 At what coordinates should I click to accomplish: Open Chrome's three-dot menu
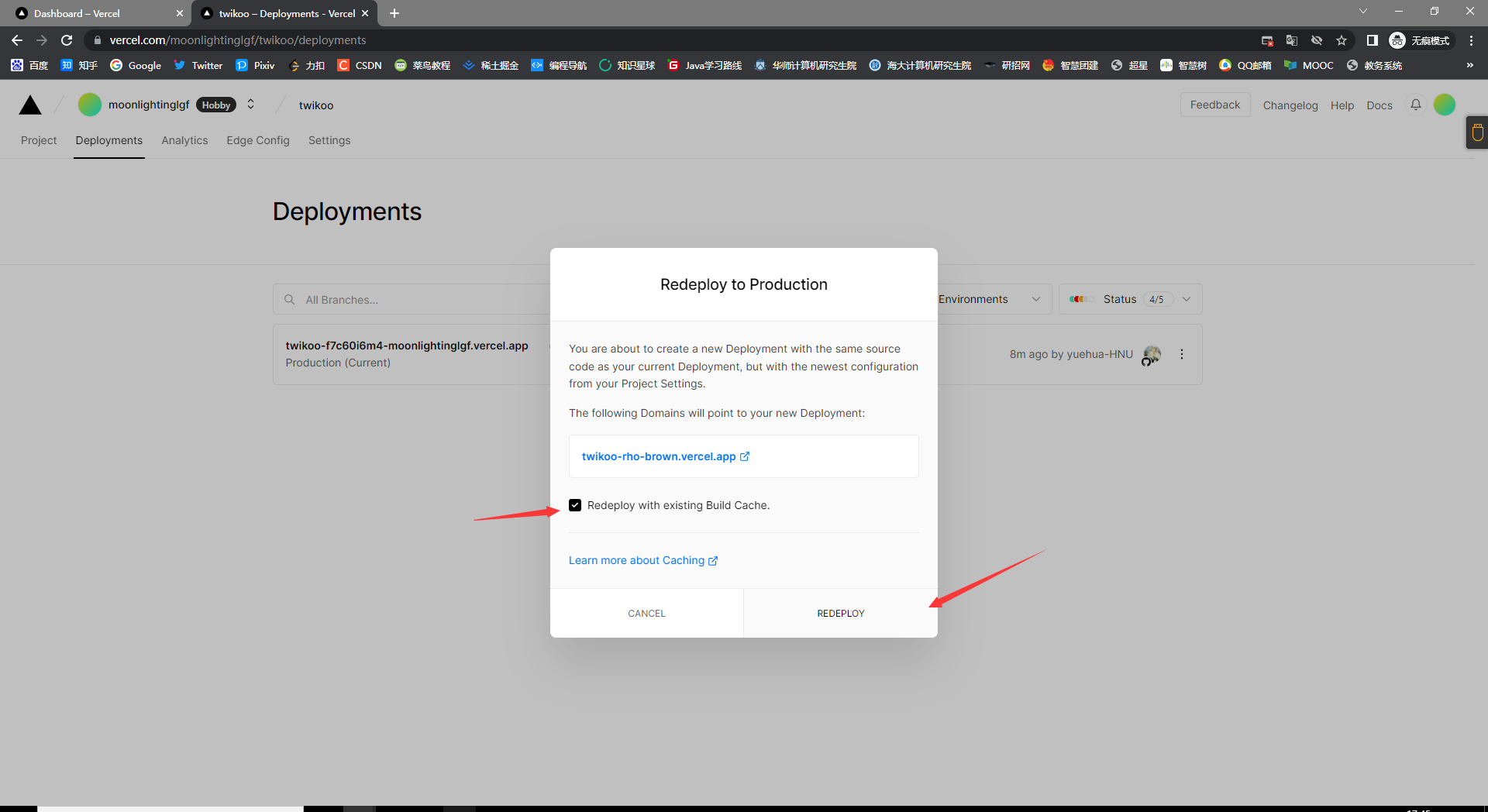pos(1471,40)
